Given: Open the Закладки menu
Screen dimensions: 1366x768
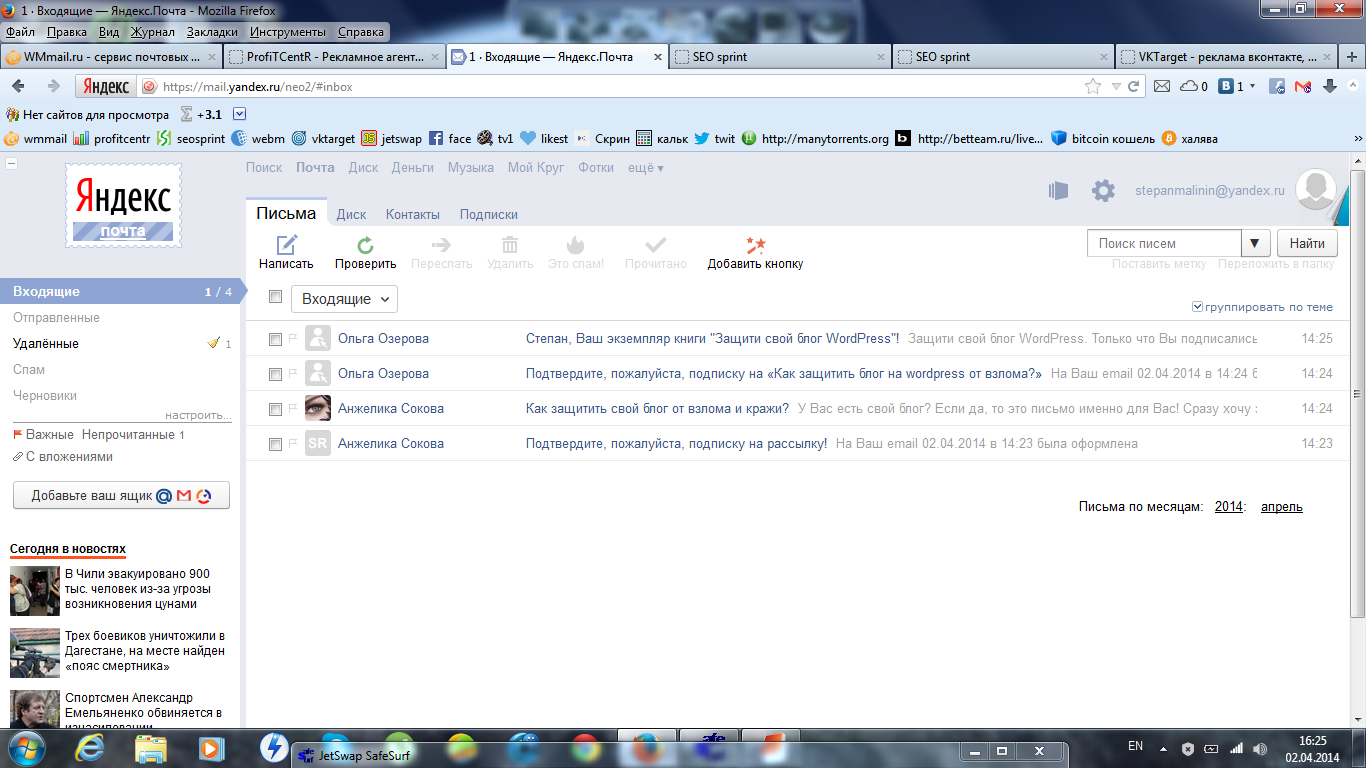Looking at the screenshot, I should 212,32.
